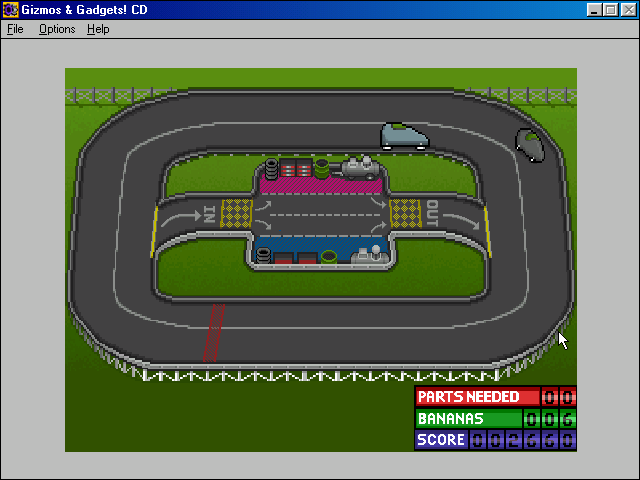Click the yellow OUT pit grid pad
The image size is (640, 480).
coord(406,213)
